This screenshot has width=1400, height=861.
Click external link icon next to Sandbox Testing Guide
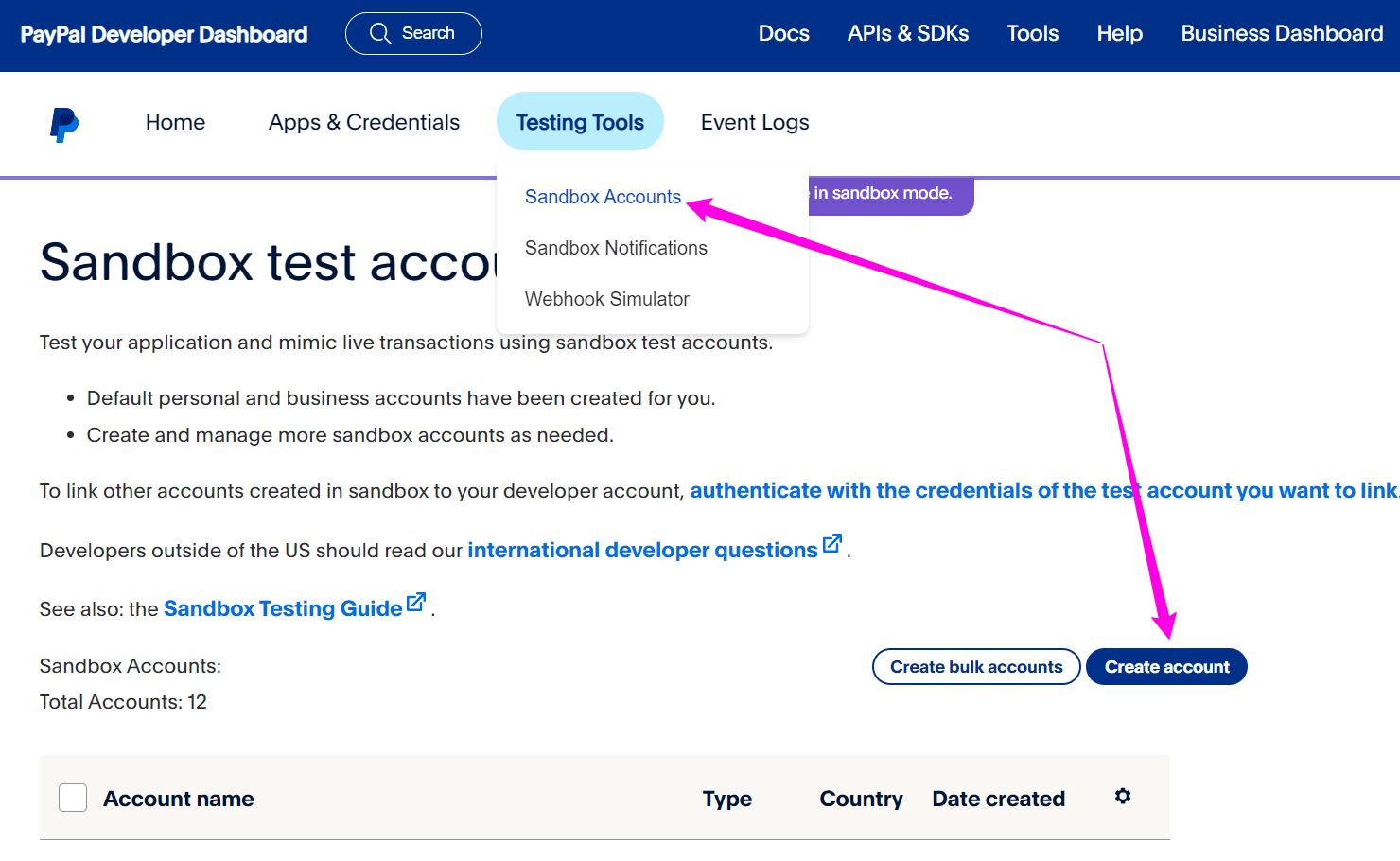[415, 601]
